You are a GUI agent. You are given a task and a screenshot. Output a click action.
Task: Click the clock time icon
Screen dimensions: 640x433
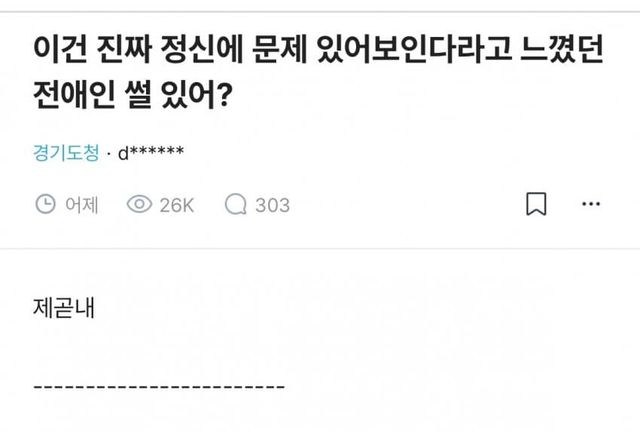pyautogui.click(x=45, y=205)
